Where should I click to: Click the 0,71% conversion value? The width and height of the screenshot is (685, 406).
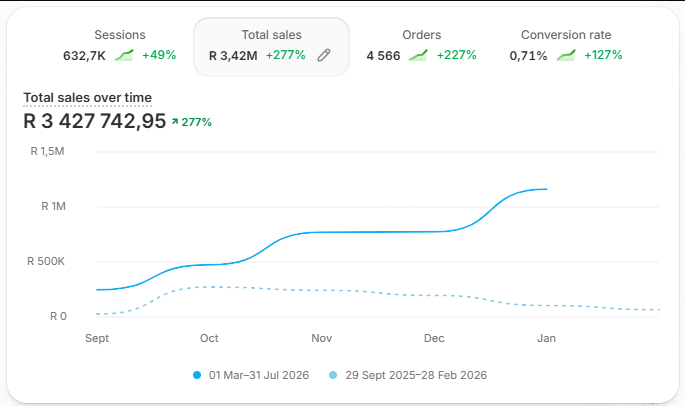coord(528,56)
